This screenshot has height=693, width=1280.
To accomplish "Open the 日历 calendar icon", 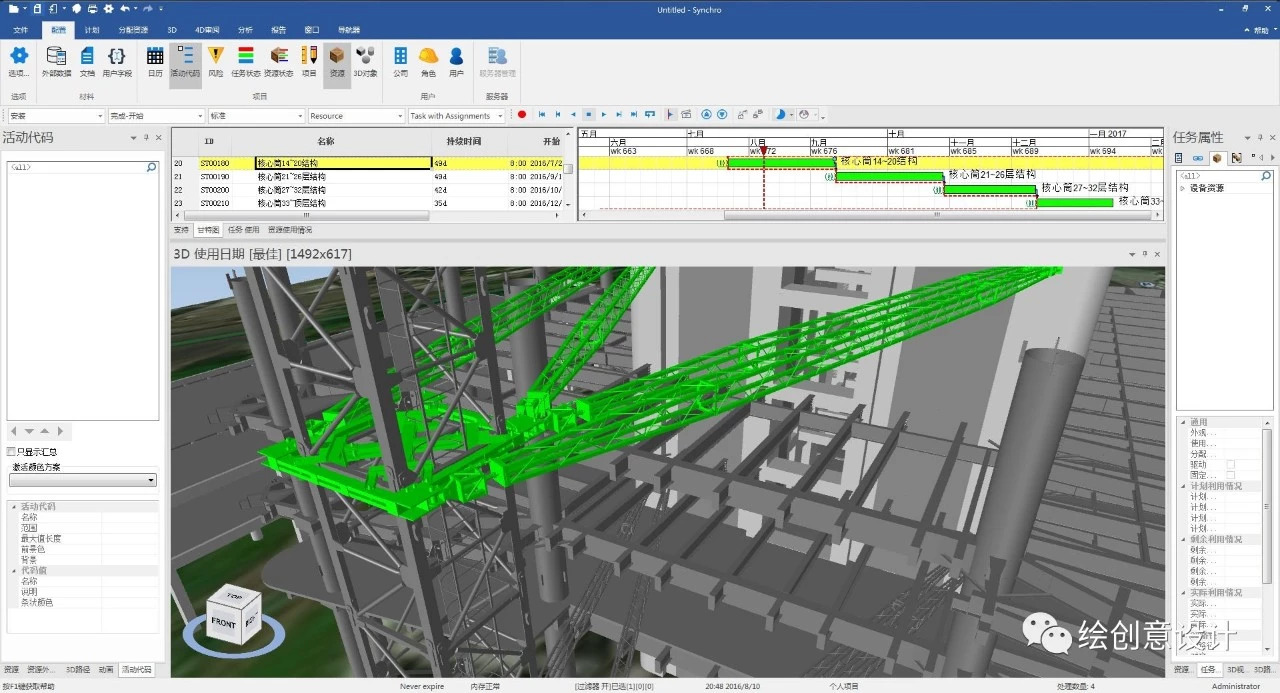I will 155,56.
